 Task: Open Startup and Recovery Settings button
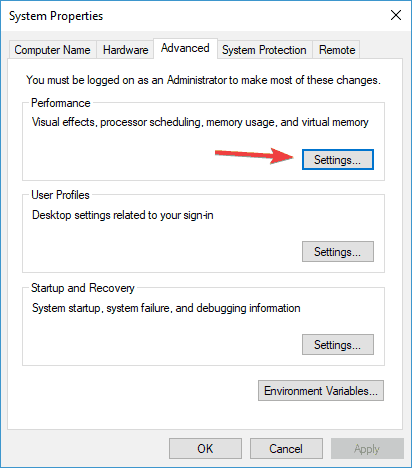click(x=338, y=345)
